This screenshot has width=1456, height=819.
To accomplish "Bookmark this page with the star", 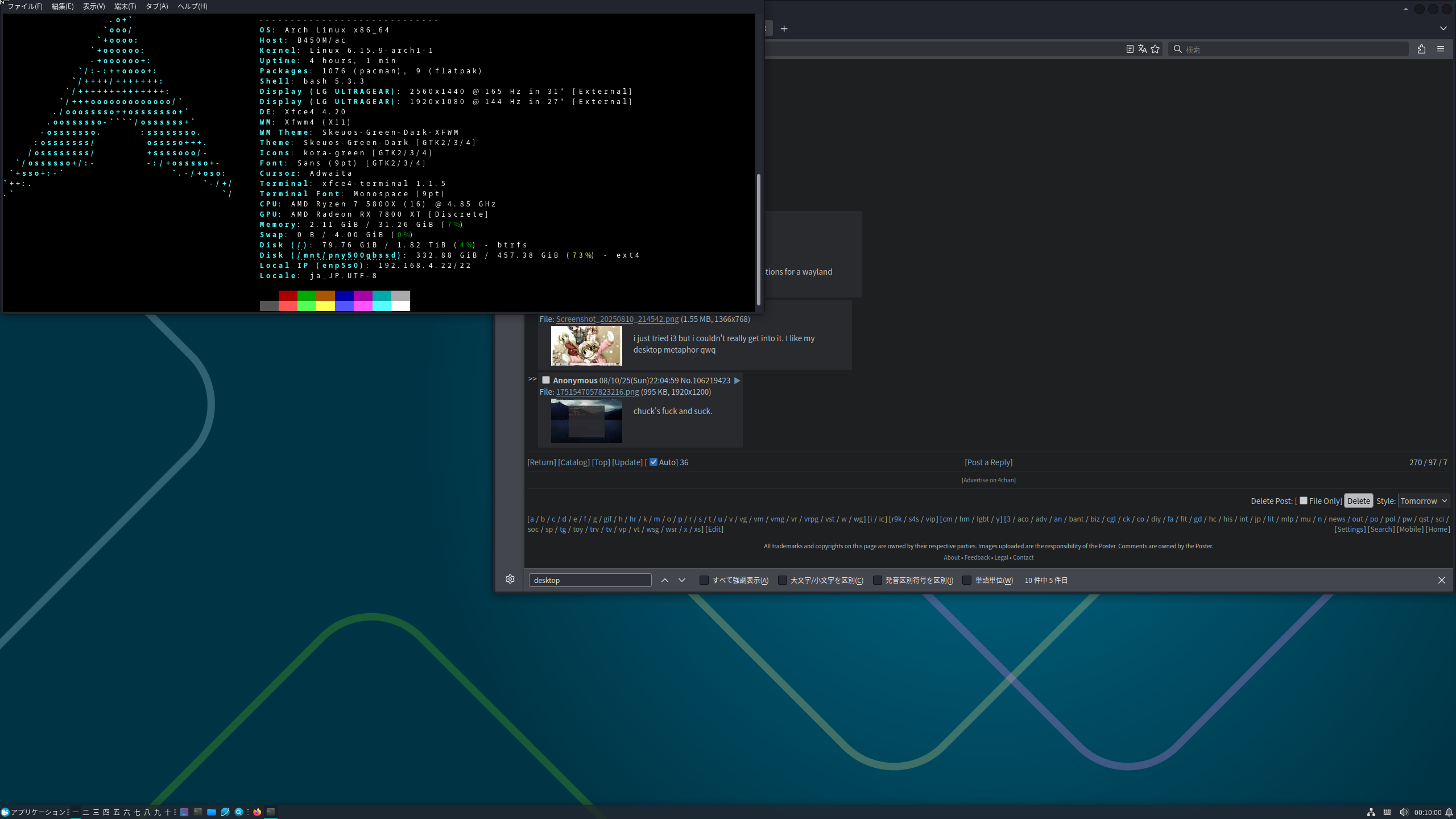I will pyautogui.click(x=1155, y=49).
